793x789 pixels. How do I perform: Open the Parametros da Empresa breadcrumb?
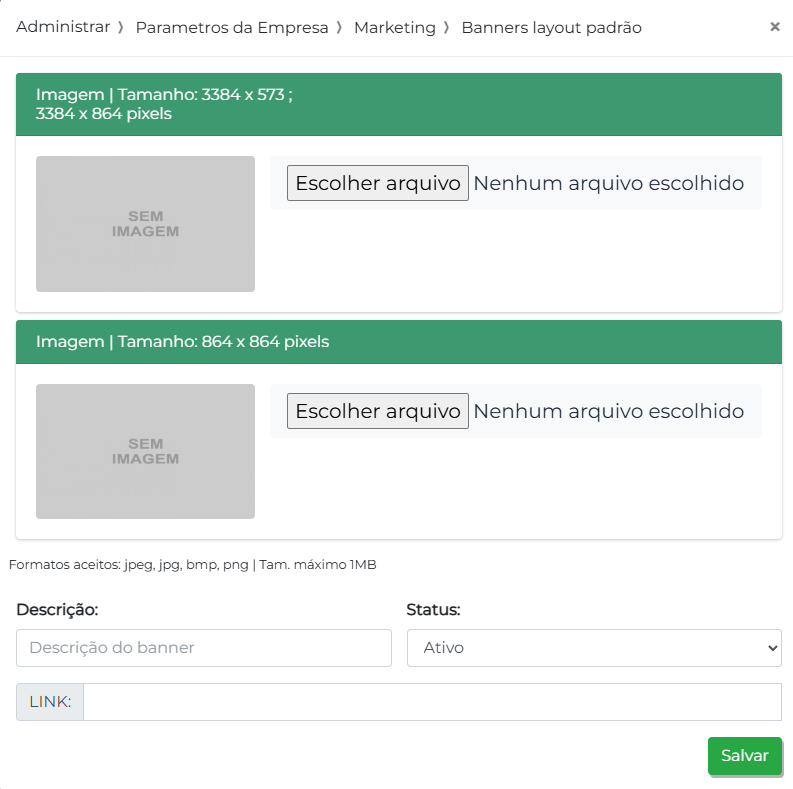click(x=232, y=28)
